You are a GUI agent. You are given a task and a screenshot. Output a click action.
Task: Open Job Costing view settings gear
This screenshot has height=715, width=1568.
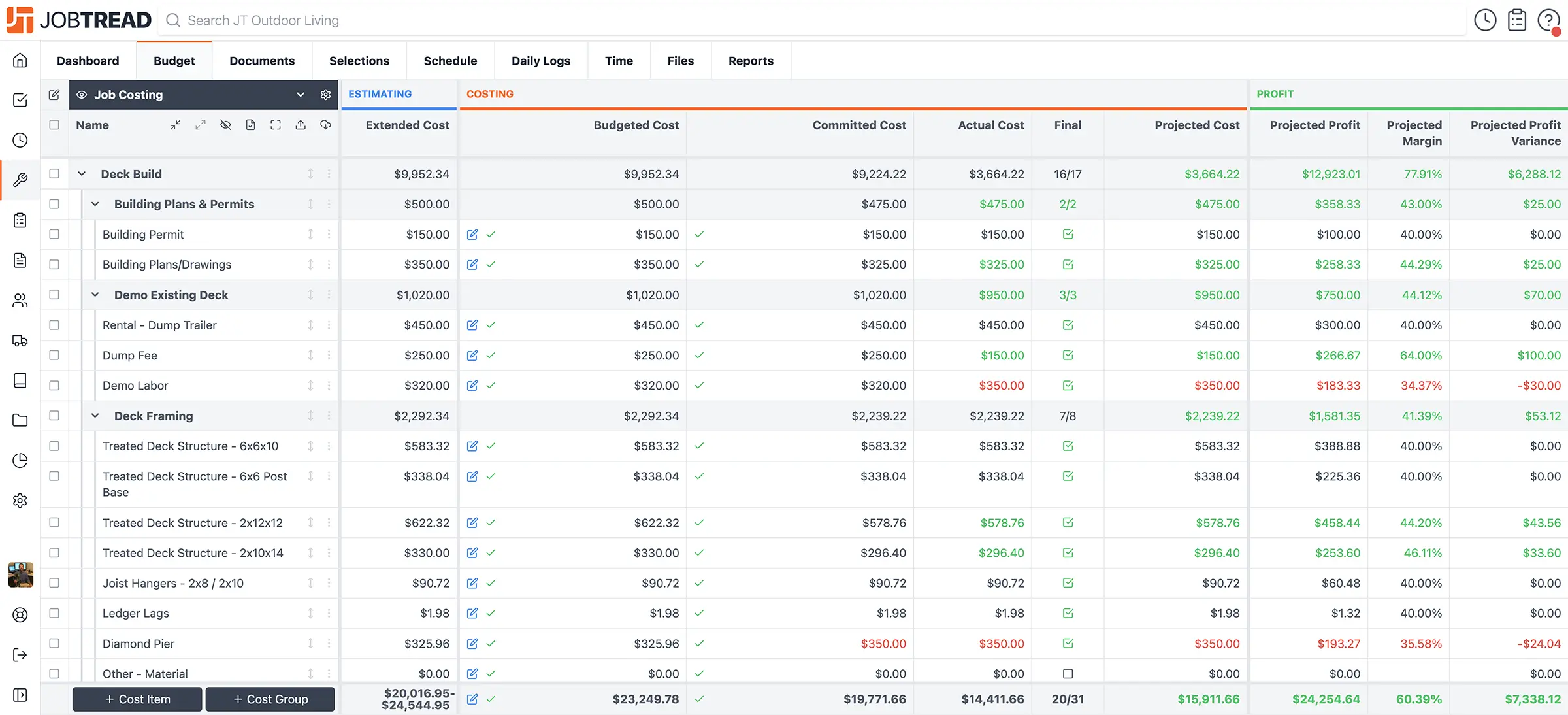325,95
